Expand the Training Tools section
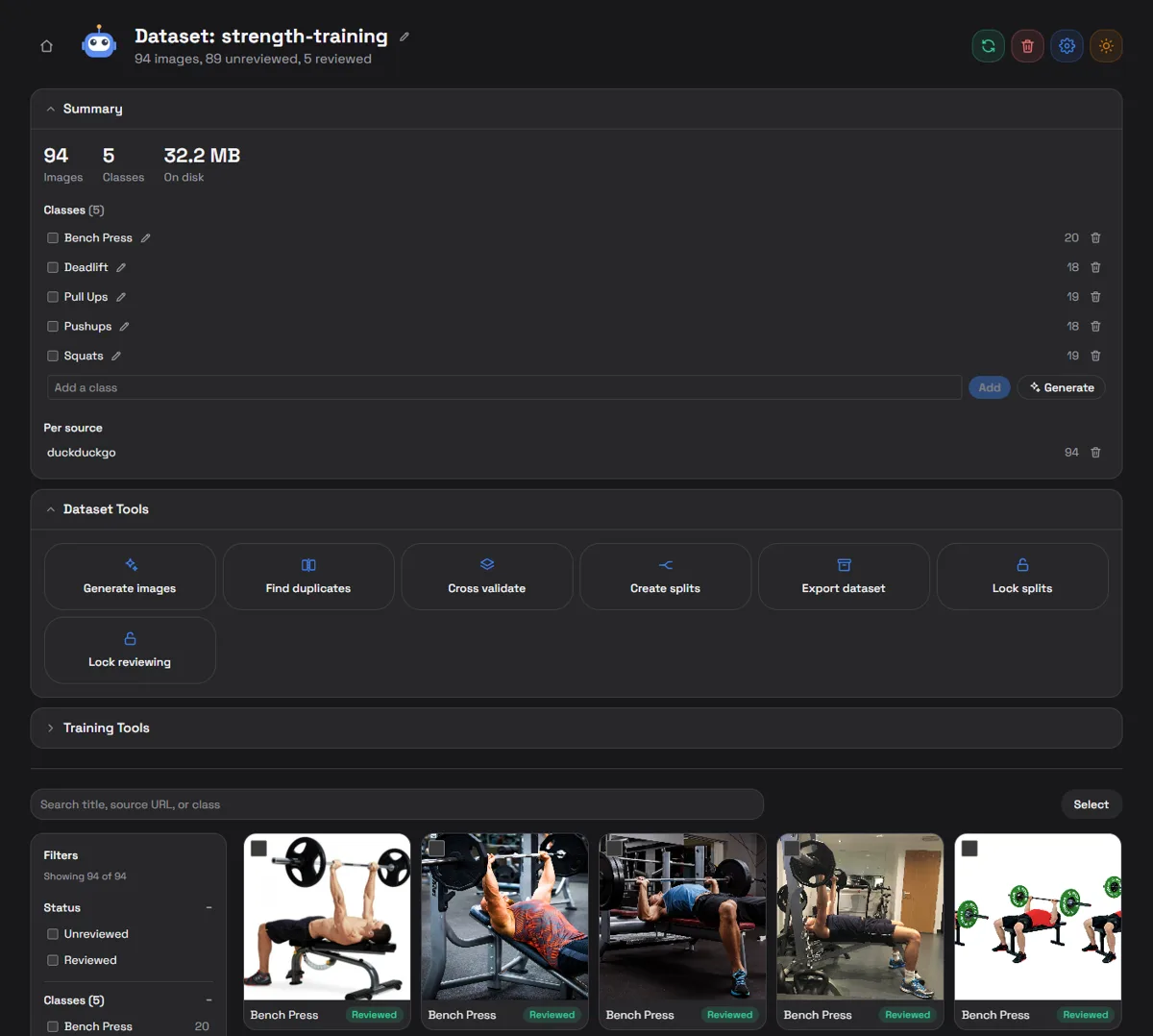Screen dimensions: 1153x1036 point(51,728)
